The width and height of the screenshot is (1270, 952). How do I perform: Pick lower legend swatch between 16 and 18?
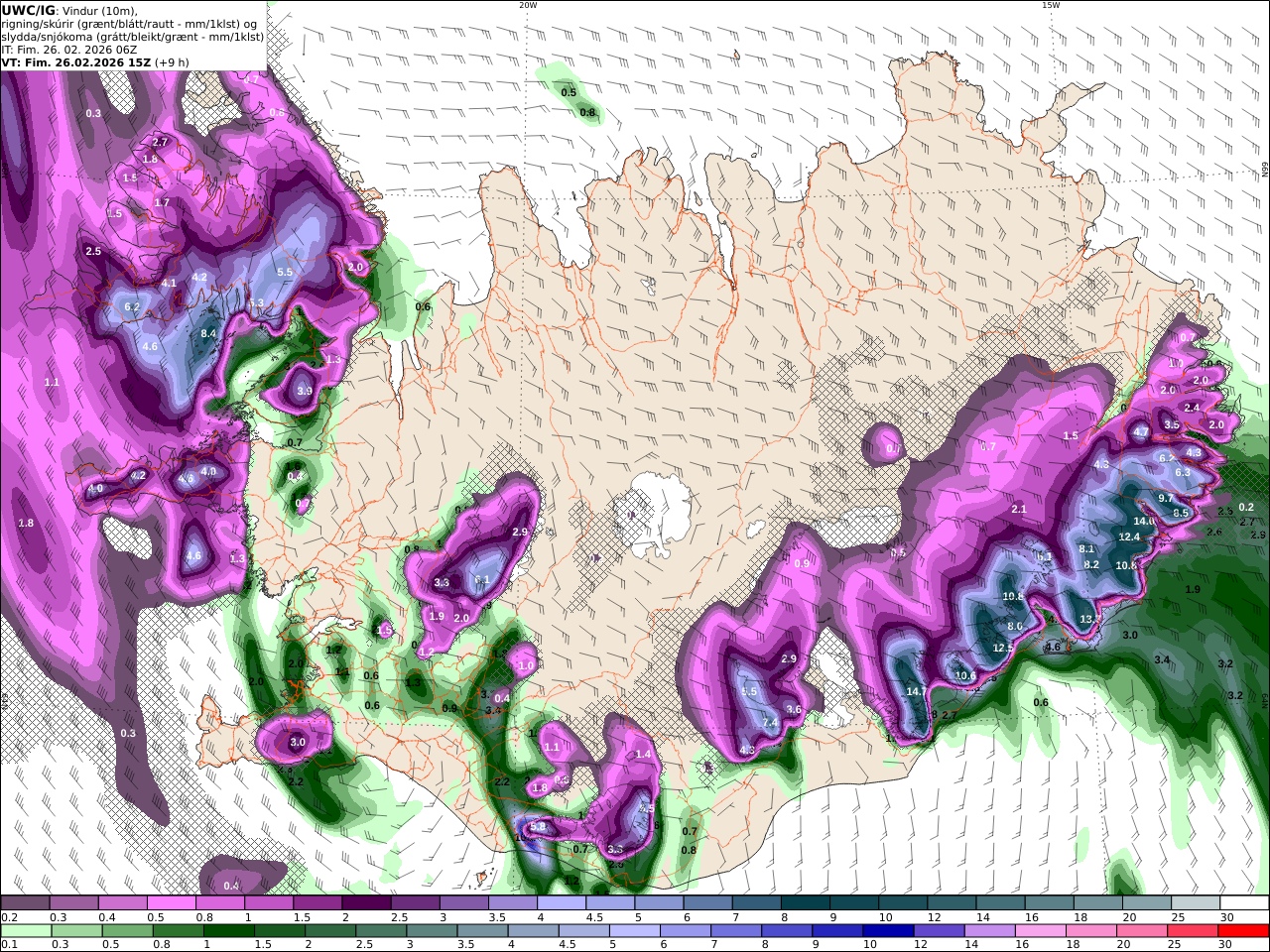pos(1040,931)
